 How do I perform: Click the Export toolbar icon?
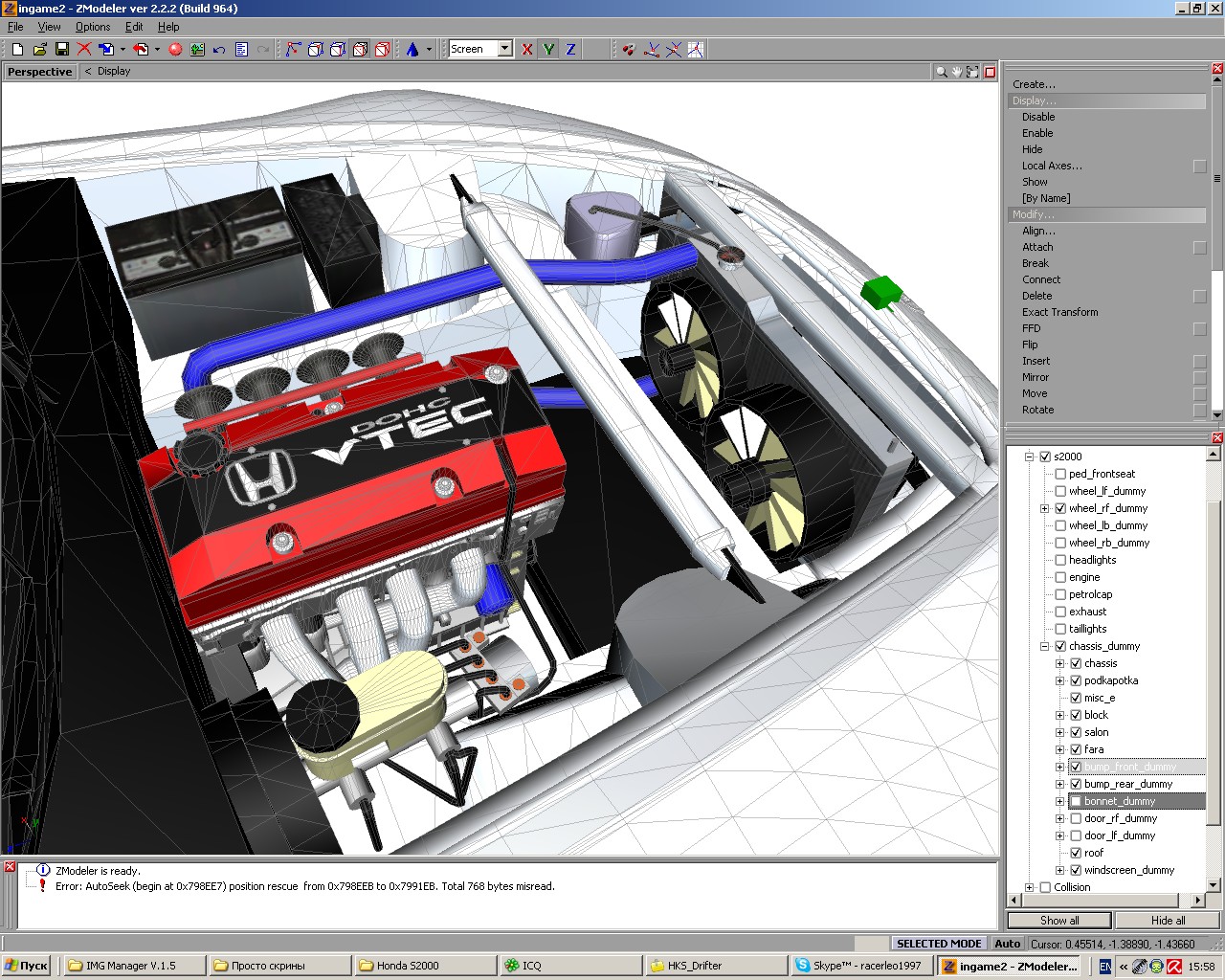point(141,49)
